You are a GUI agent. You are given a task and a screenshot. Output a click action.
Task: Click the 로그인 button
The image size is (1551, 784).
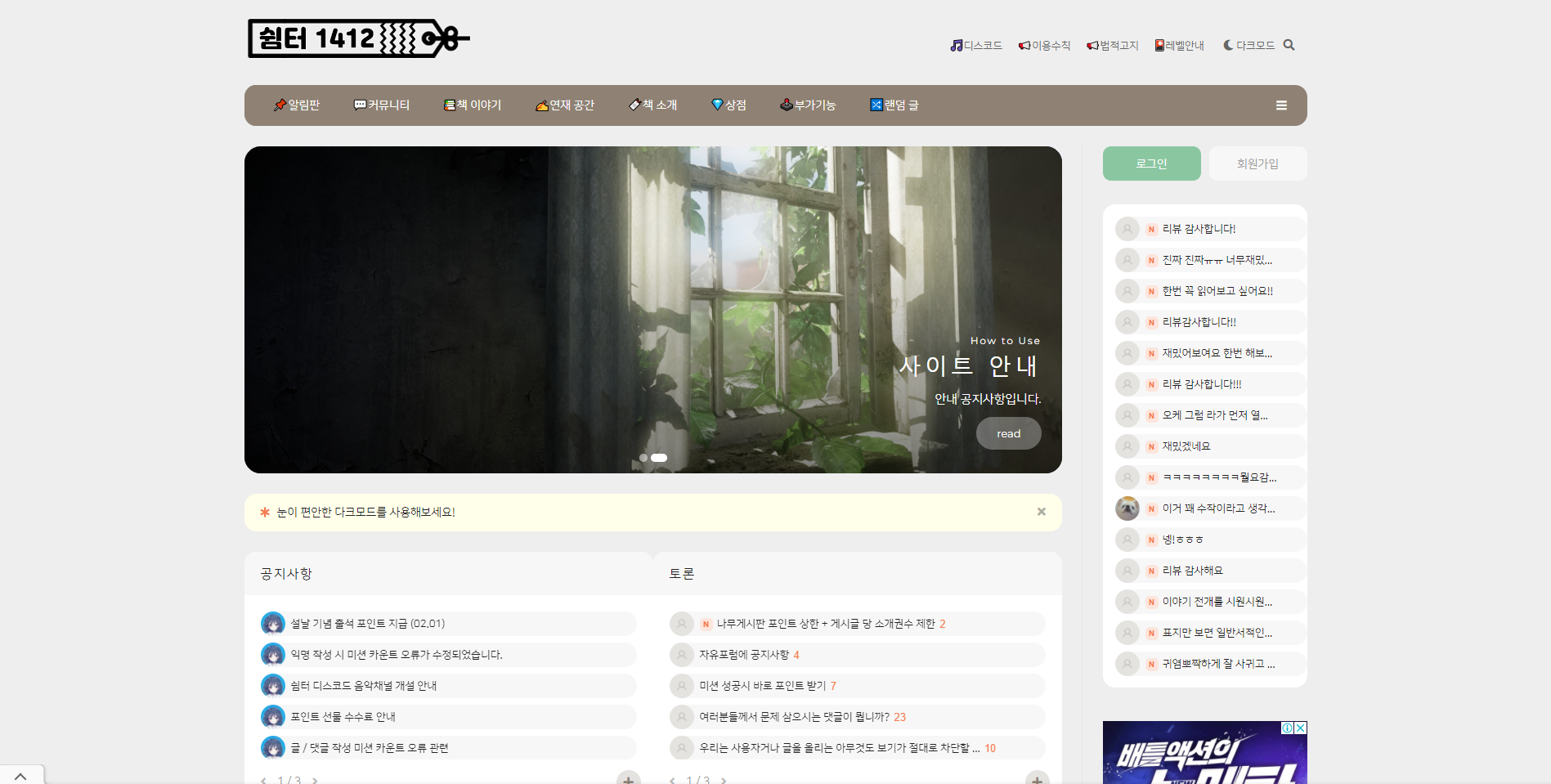click(1151, 164)
